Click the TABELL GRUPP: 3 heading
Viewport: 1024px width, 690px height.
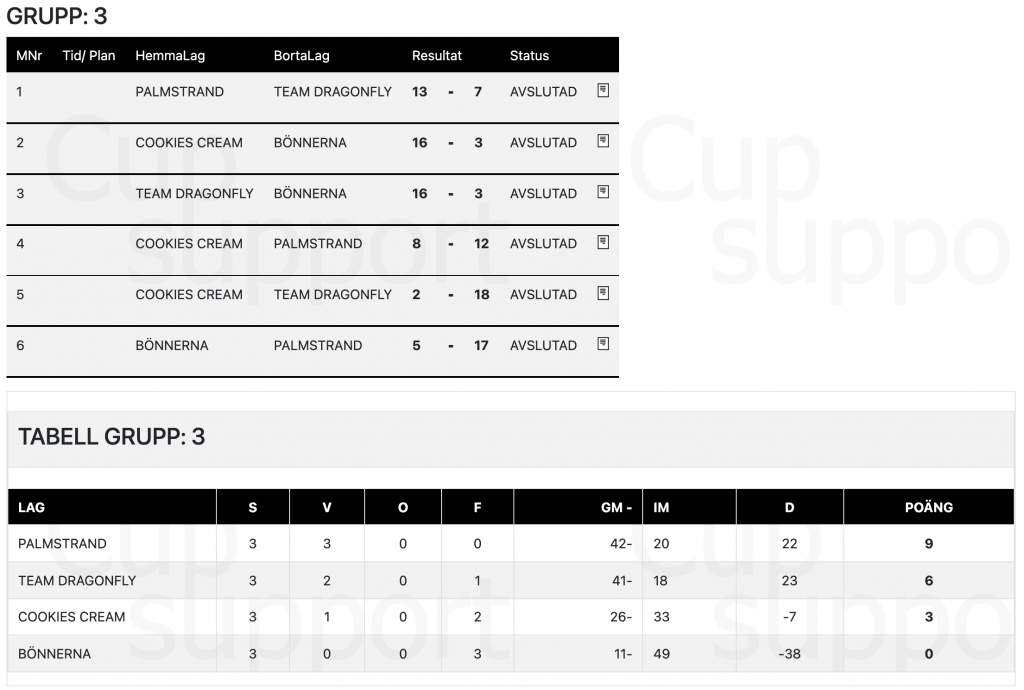[112, 437]
